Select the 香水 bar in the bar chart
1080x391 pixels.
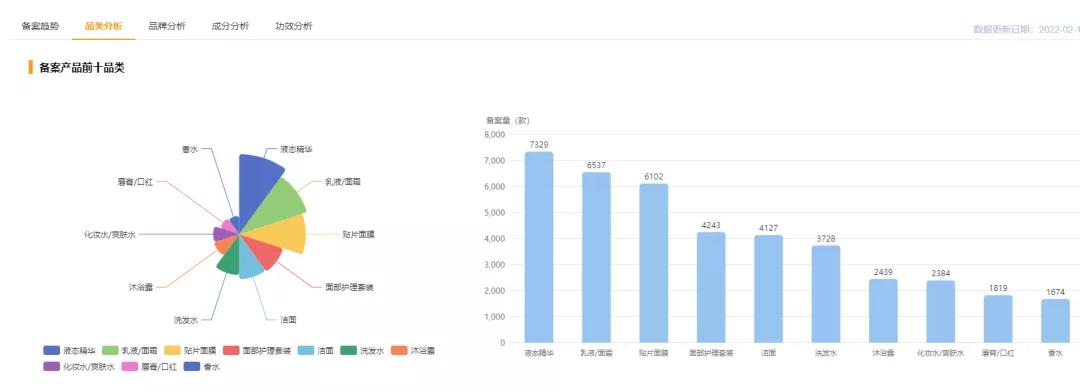[1055, 321]
